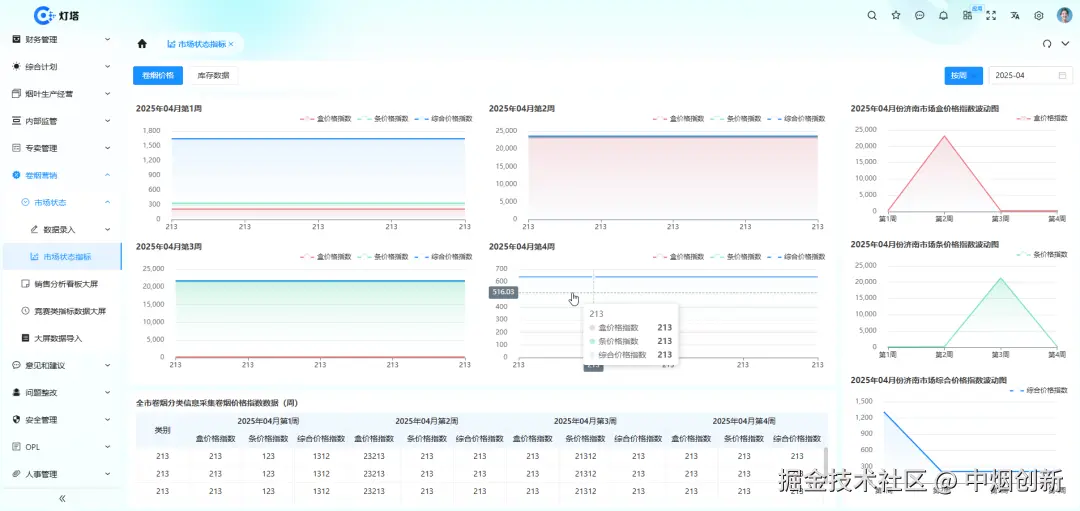This screenshot has width=1080, height=511.
Task: Click the 财务管理 sidebar icon
Action: pyautogui.click(x=17, y=39)
